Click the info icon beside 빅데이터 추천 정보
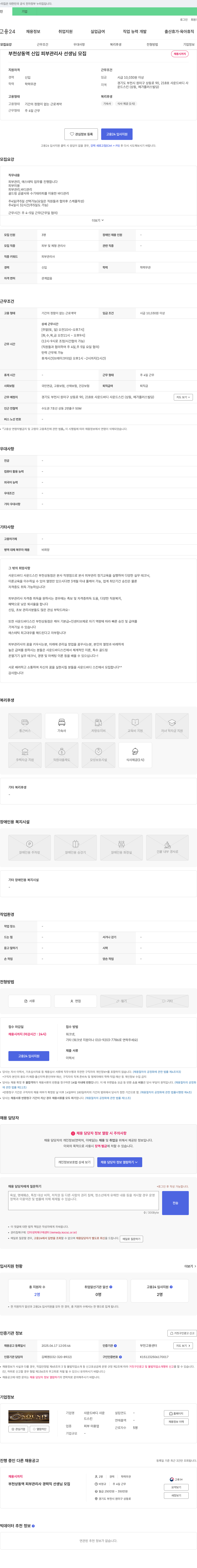The height and width of the screenshot is (1568, 197). (33, 1526)
